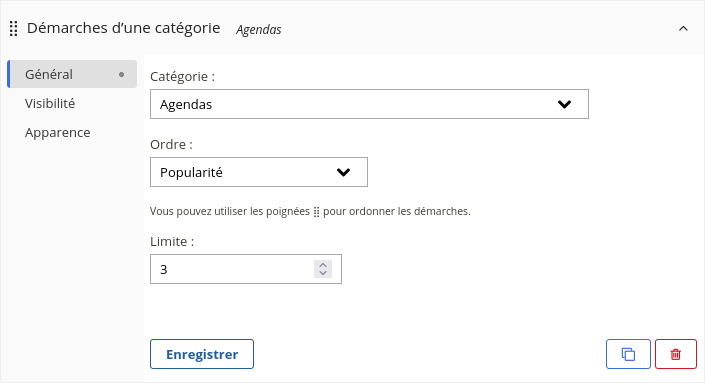This screenshot has width=705, height=383.
Task: Click the Démarches d'une catégorie header title
Action: tap(124, 28)
